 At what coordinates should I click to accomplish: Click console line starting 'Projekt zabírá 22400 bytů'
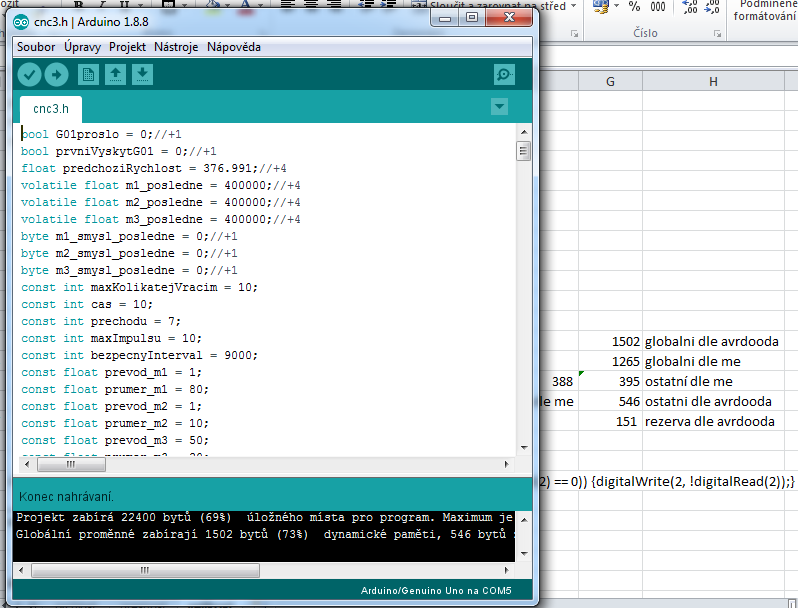(x=265, y=517)
